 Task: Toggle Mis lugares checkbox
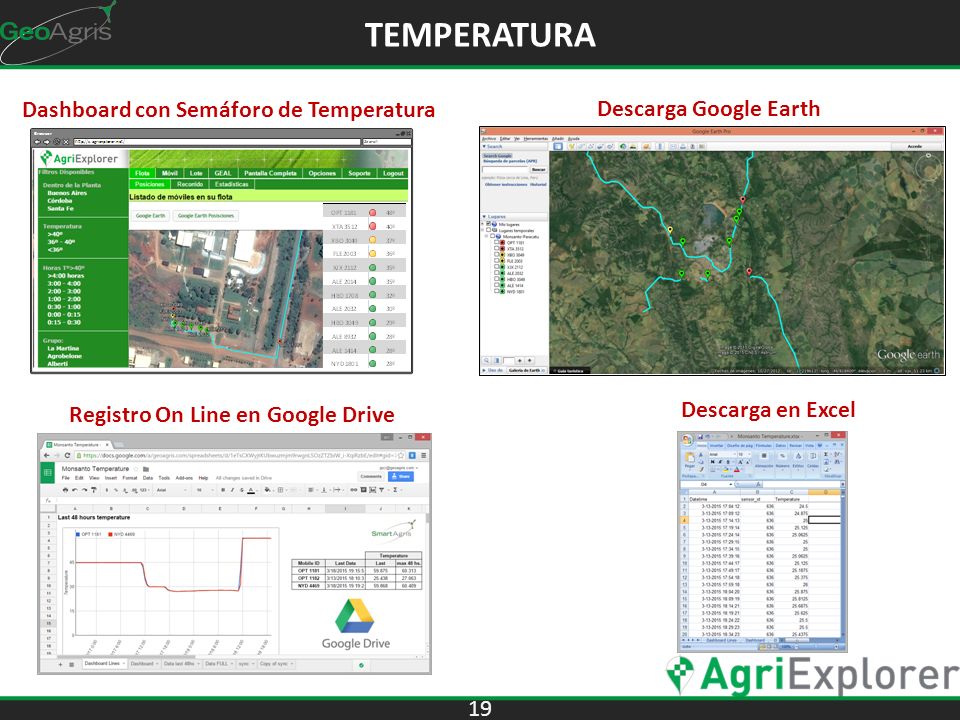[x=489, y=224]
